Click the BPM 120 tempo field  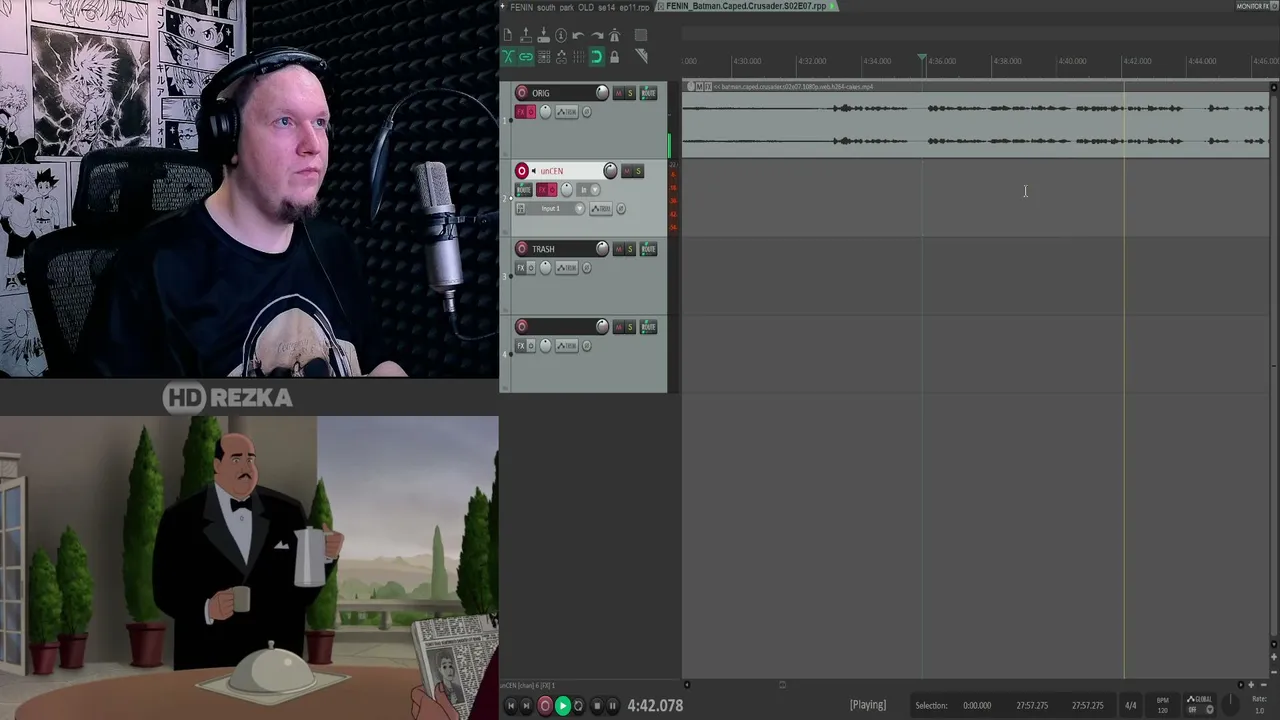pyautogui.click(x=1162, y=705)
